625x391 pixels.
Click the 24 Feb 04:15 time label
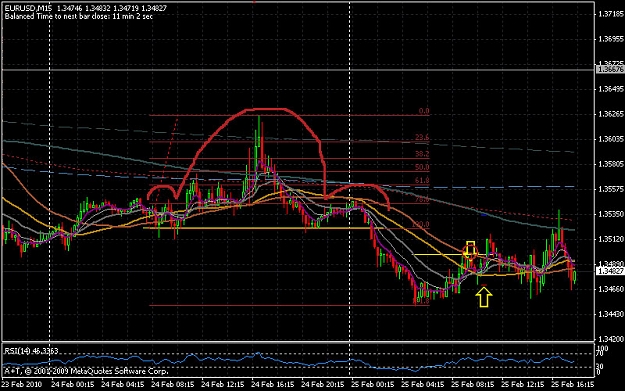[x=122, y=384]
